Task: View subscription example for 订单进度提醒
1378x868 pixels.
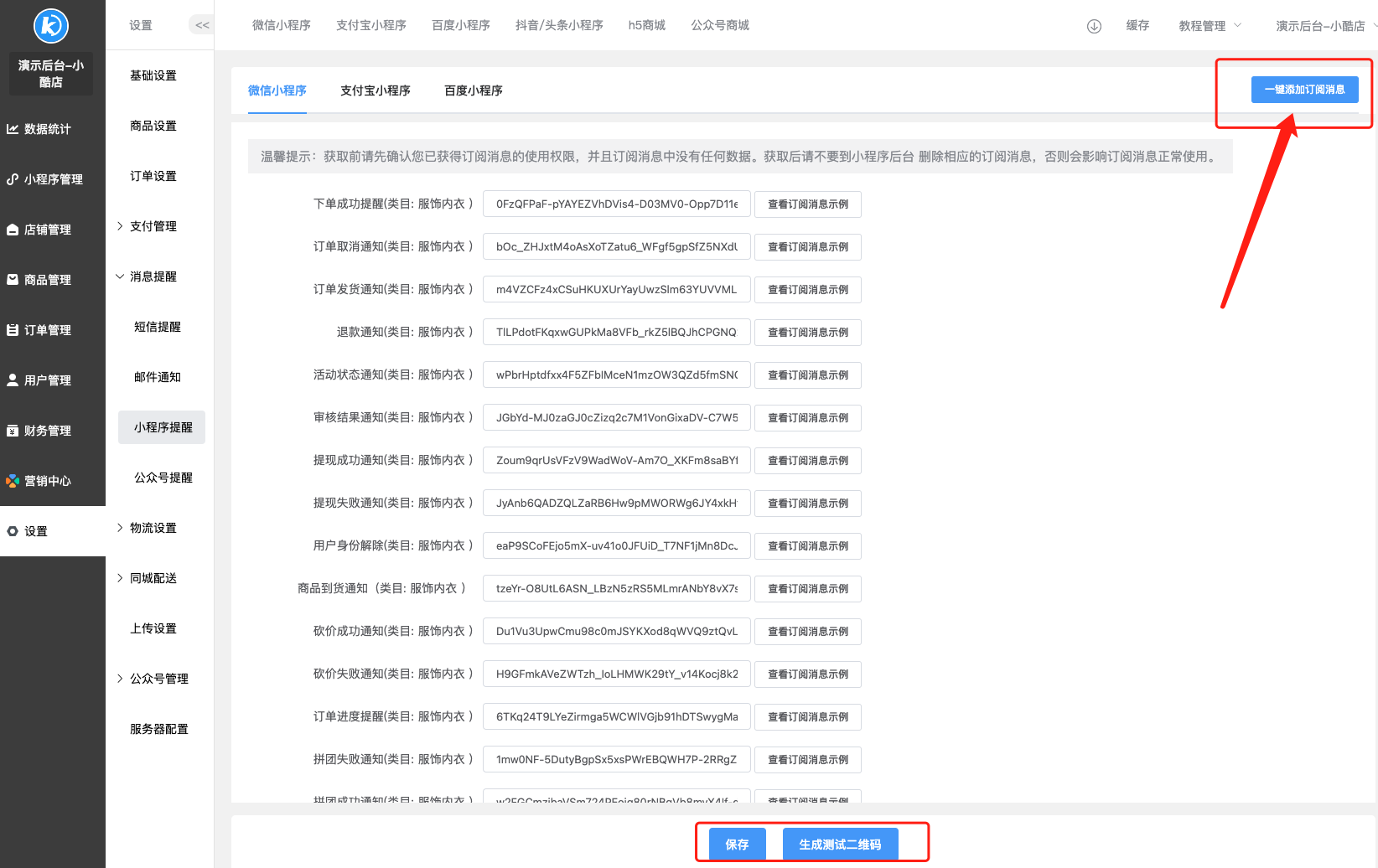Action: 808,717
